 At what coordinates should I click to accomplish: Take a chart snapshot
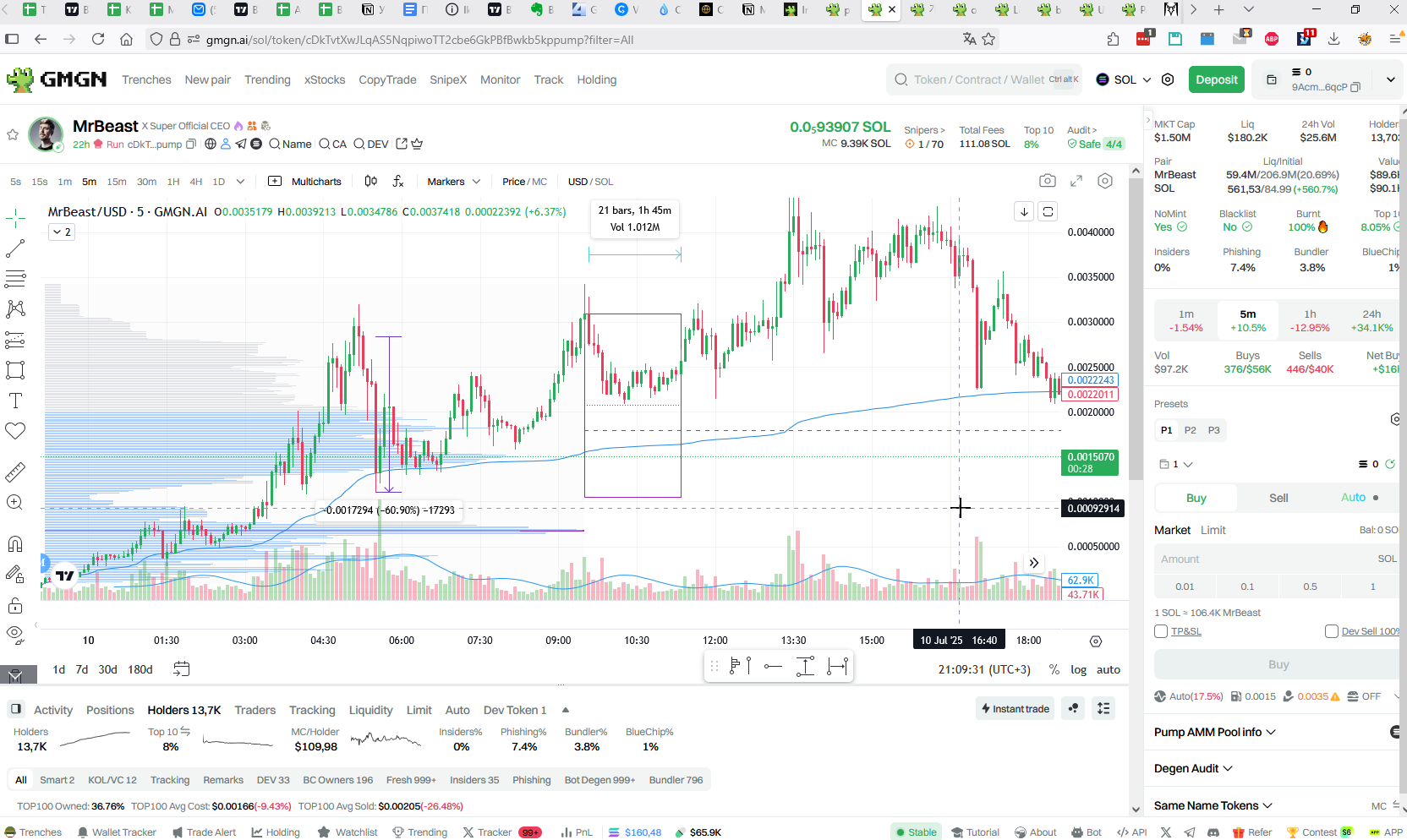point(1048,181)
